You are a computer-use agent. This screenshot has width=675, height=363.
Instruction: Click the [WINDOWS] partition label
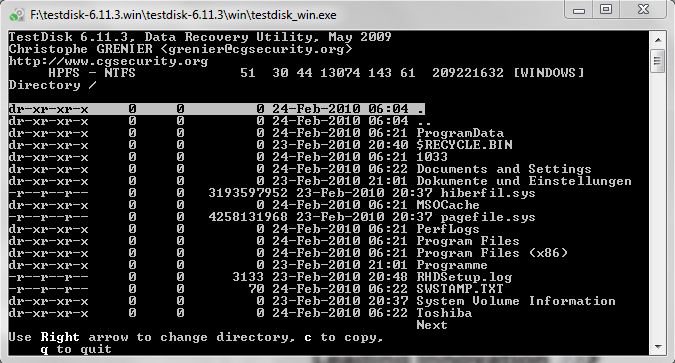coord(549,73)
